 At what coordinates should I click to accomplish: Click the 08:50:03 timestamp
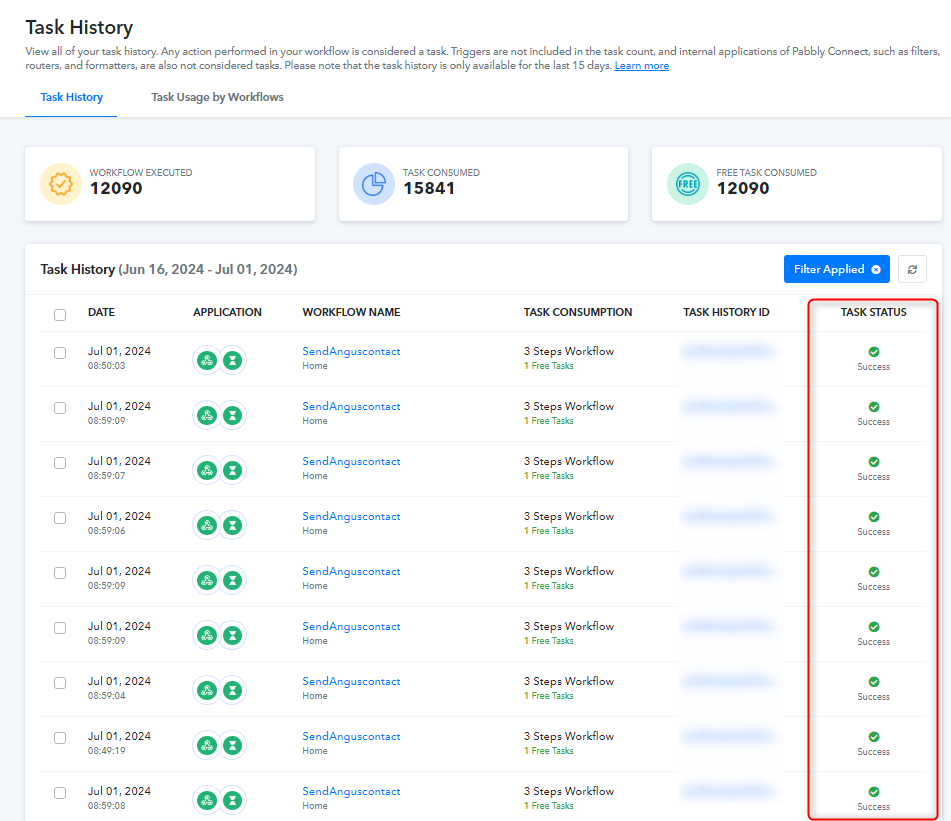point(107,366)
